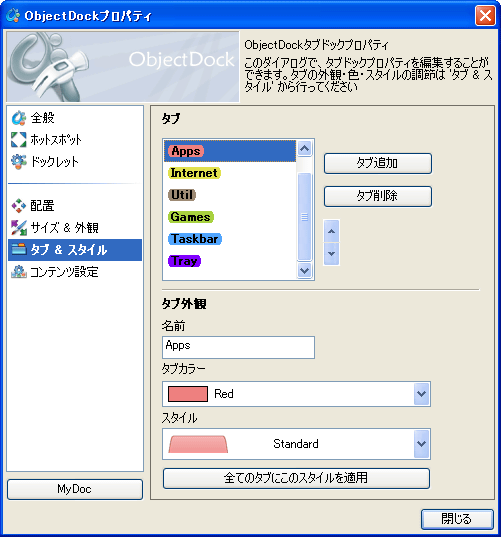Image resolution: width=501 pixels, height=537 pixels.
Task: Open the ホットスポット settings page
Action: (x=75, y=140)
